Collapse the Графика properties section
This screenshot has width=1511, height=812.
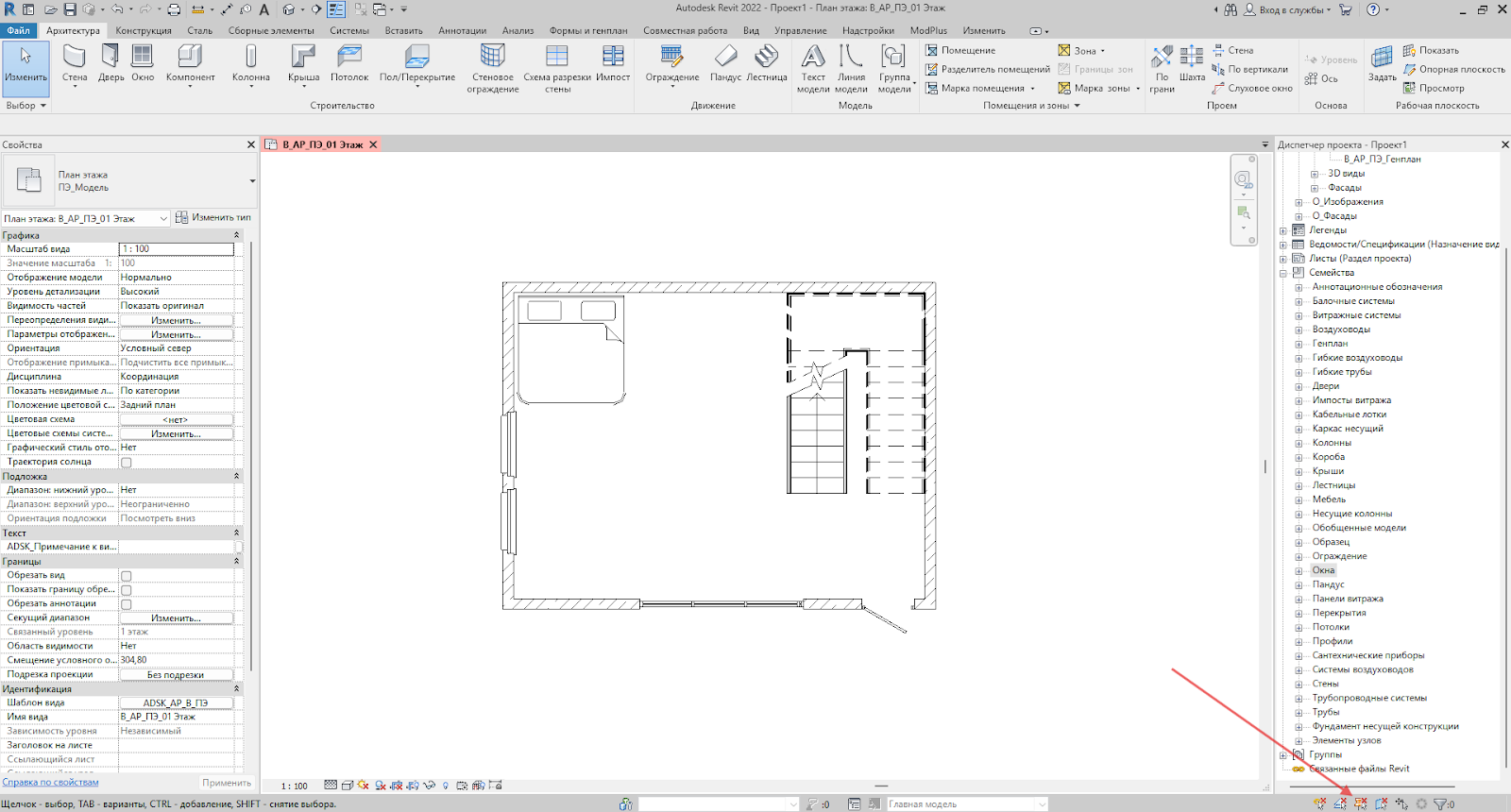click(x=236, y=235)
